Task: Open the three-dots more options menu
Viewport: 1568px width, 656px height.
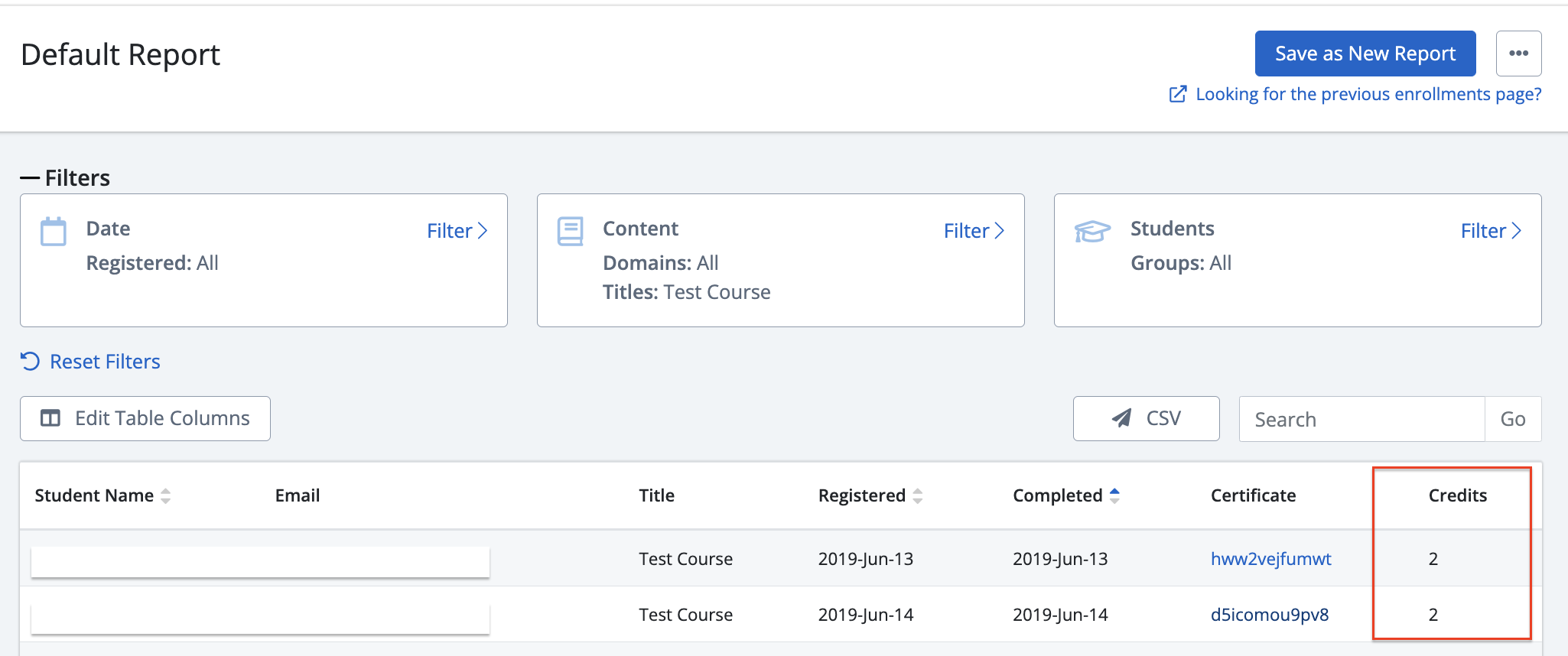Action: [x=1518, y=54]
